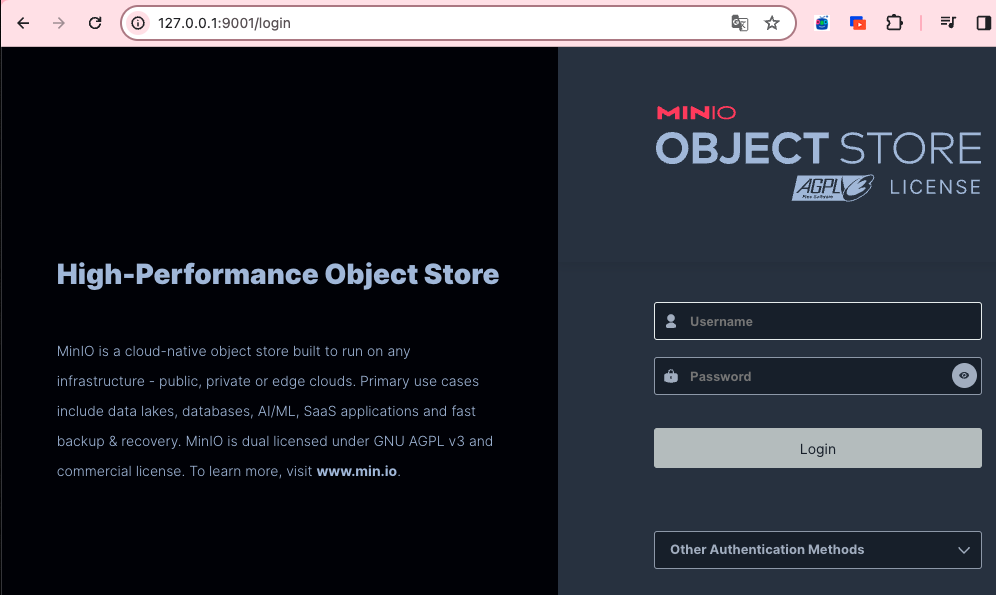Click the user silhouette icon in Username field
Image resolution: width=996 pixels, height=595 pixels.
(x=671, y=321)
